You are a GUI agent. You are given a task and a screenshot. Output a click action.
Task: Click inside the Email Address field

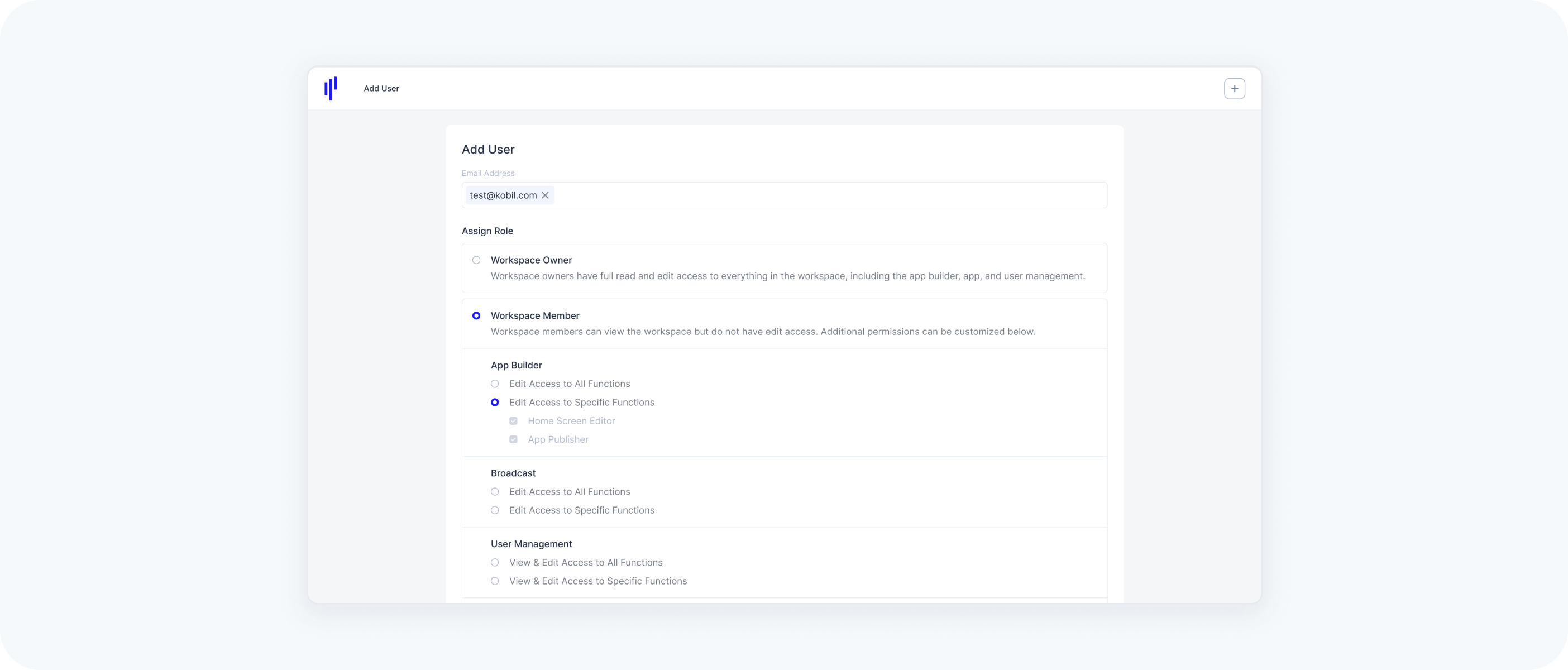[x=828, y=195]
